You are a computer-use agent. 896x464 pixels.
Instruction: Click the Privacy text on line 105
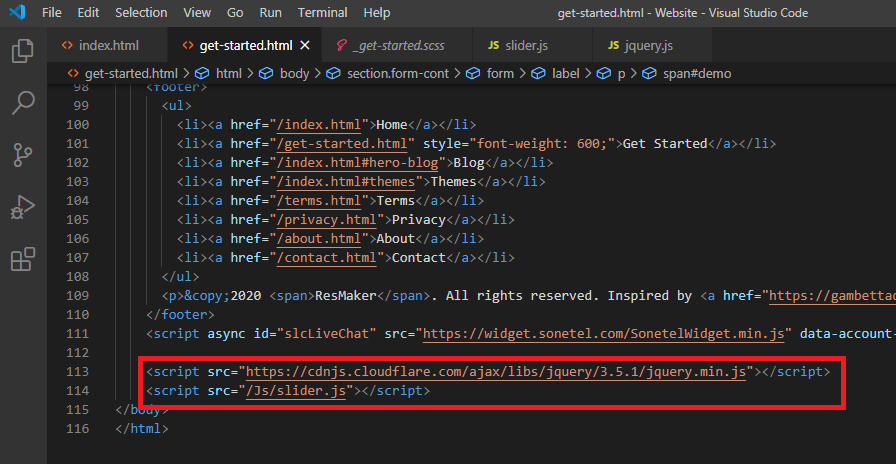(418, 219)
